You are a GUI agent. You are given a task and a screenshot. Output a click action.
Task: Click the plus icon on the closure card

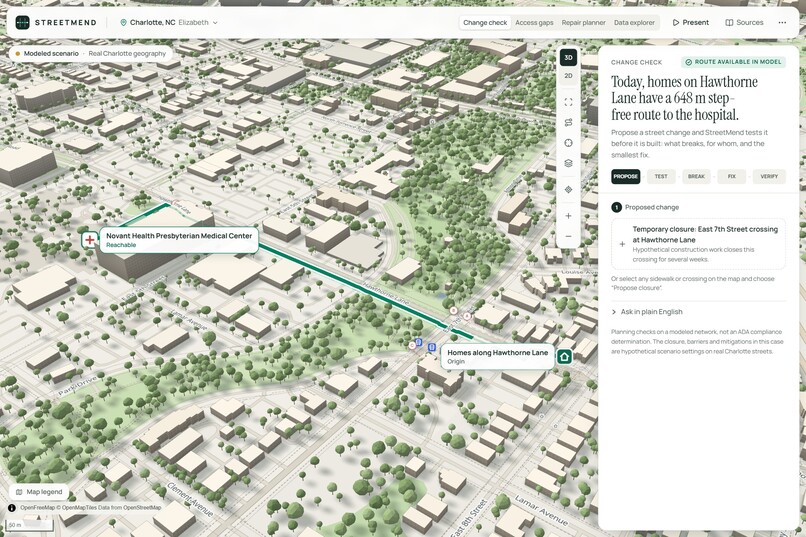point(622,244)
